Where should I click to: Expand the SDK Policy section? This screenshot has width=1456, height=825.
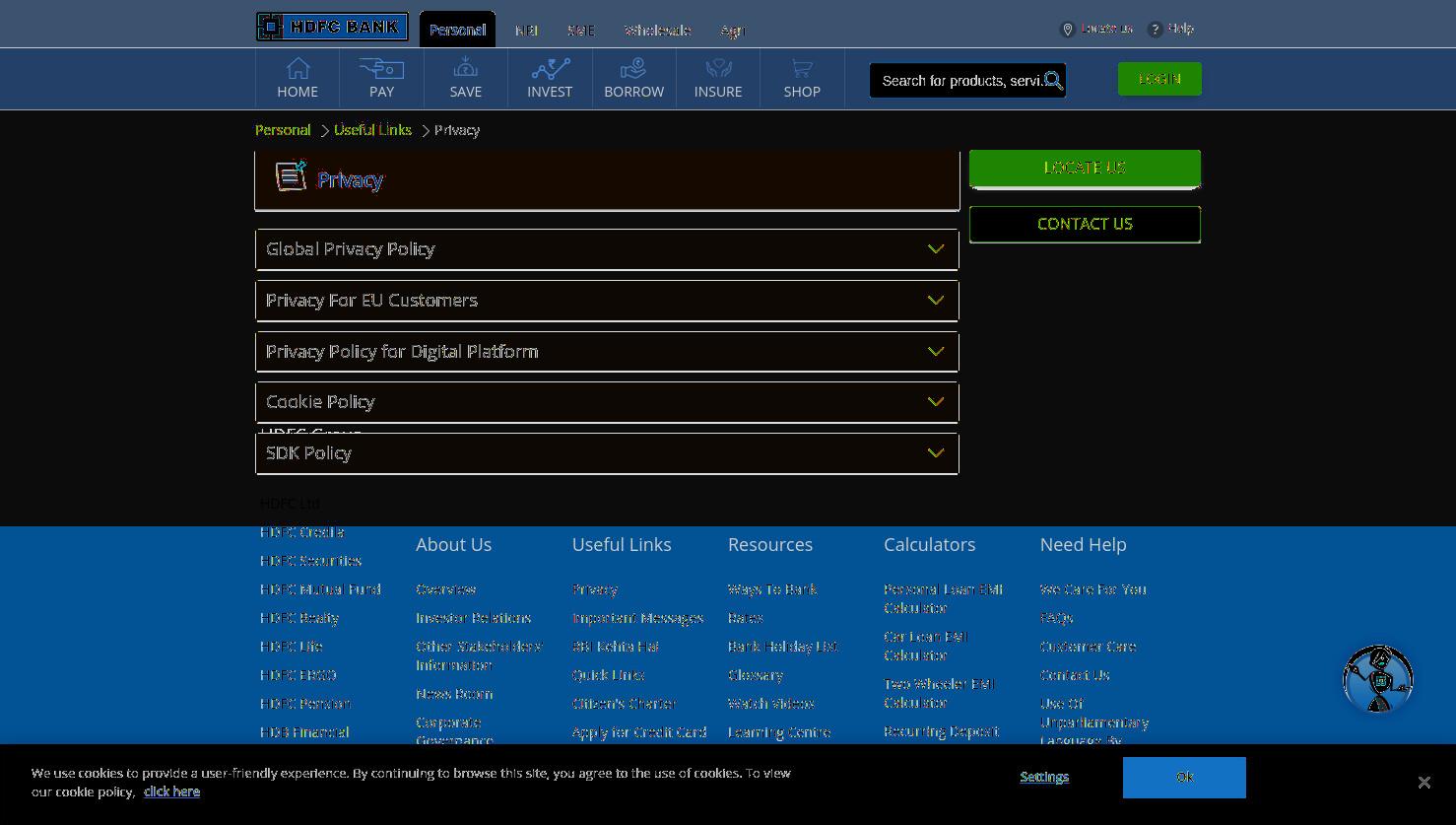tap(607, 453)
